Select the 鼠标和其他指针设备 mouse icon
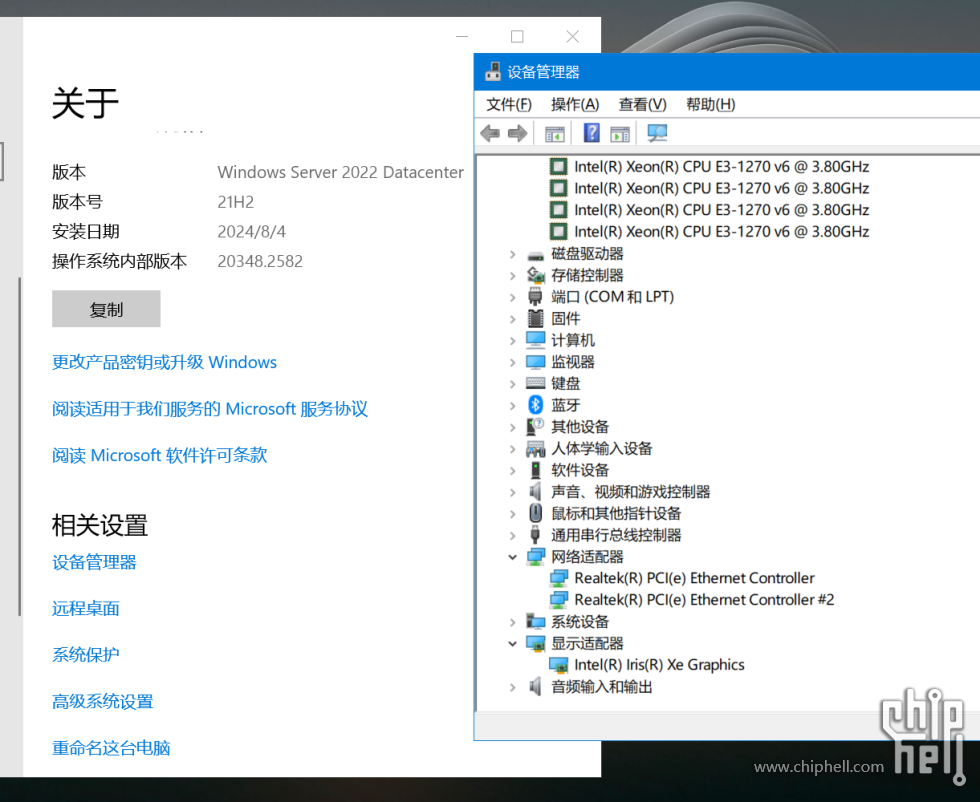Screen dimensions: 980x802 (536, 513)
